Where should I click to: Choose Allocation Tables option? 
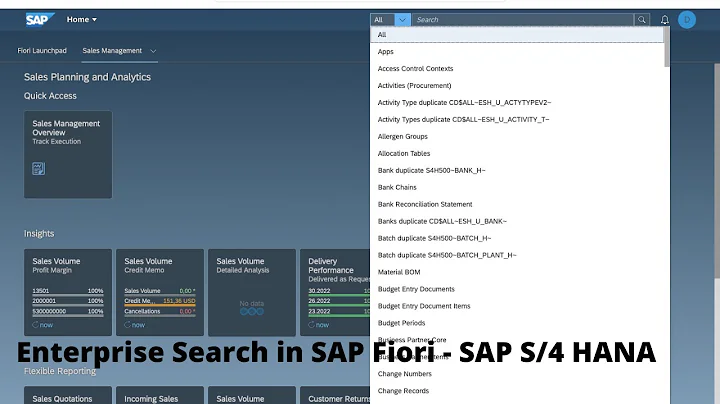pos(517,153)
